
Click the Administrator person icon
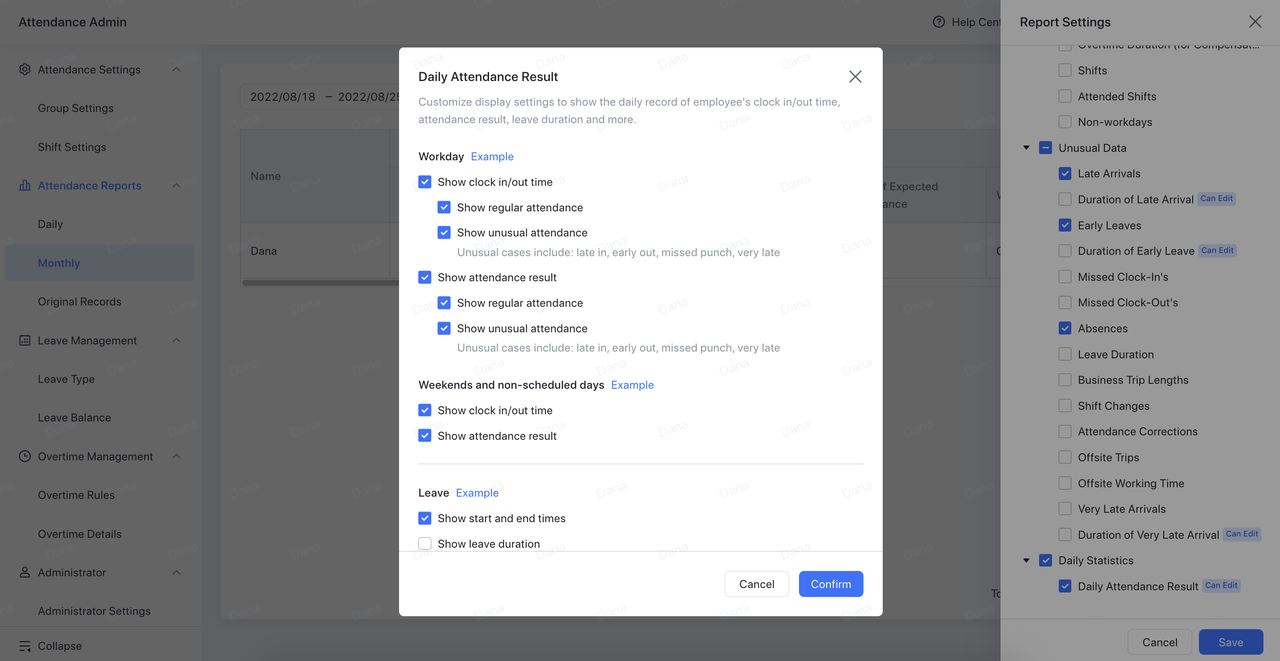[x=25, y=573]
